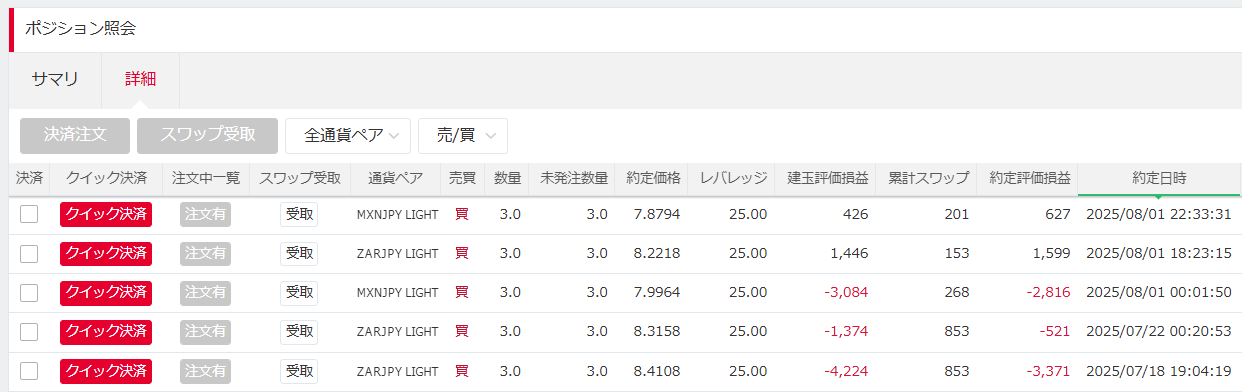The width and height of the screenshot is (1242, 392).
Task: Select checkbox for ZARJPY position at 8.2218
Action: click(x=29, y=253)
